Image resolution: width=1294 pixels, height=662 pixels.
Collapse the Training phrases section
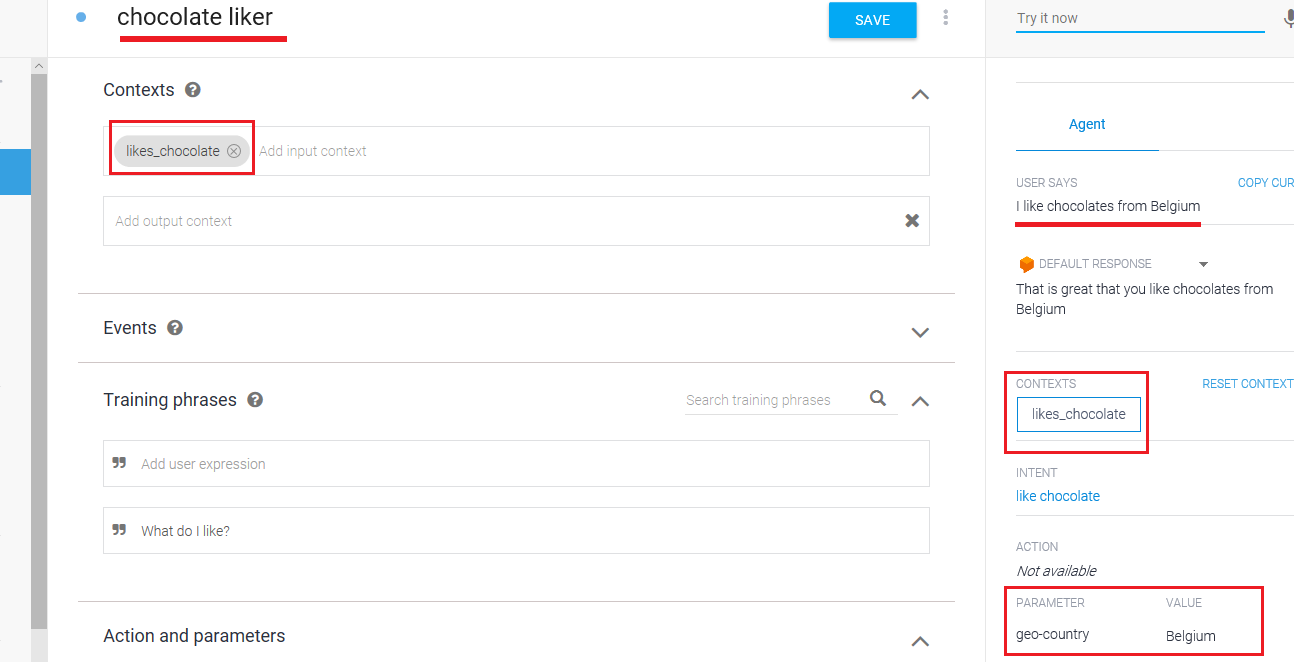click(920, 402)
